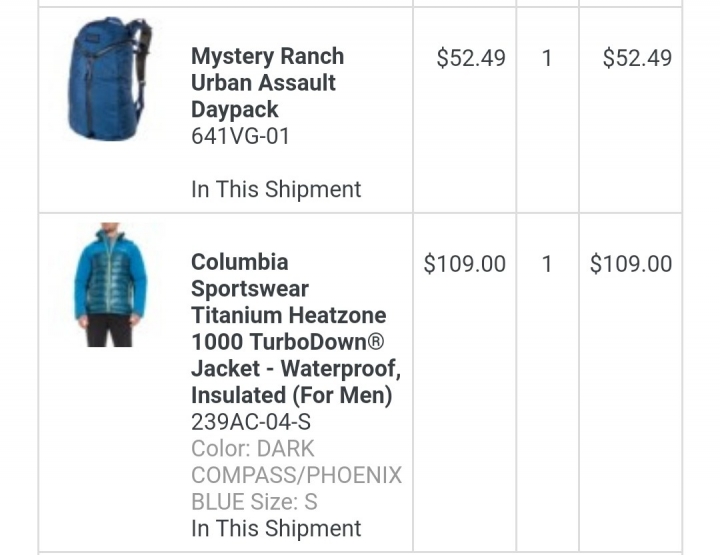Click the jacket's $109.00 line total
Image resolution: width=720 pixels, height=555 pixels.
click(631, 264)
